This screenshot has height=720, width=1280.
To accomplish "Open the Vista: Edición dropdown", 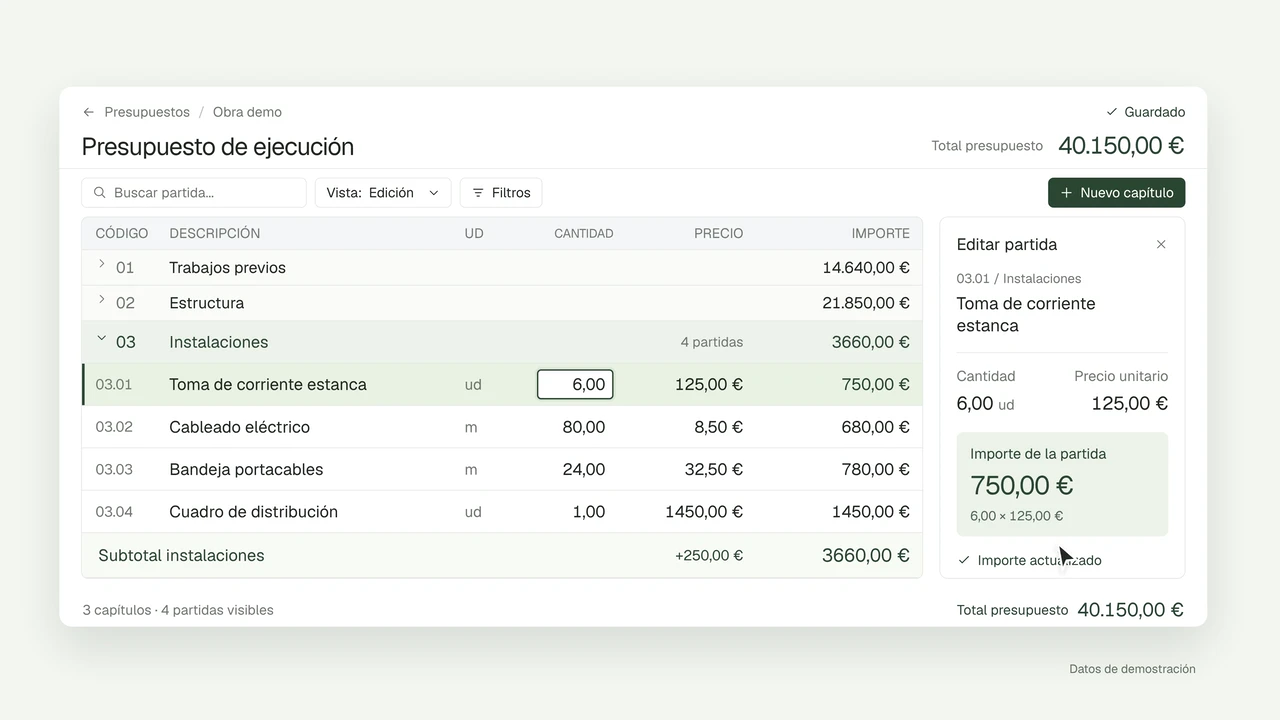I will coord(383,193).
